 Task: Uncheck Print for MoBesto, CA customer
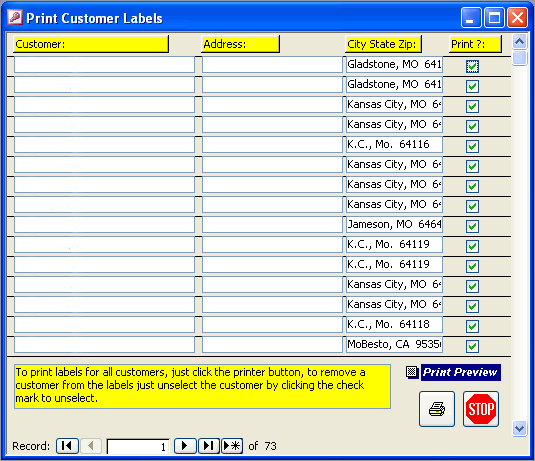(472, 346)
